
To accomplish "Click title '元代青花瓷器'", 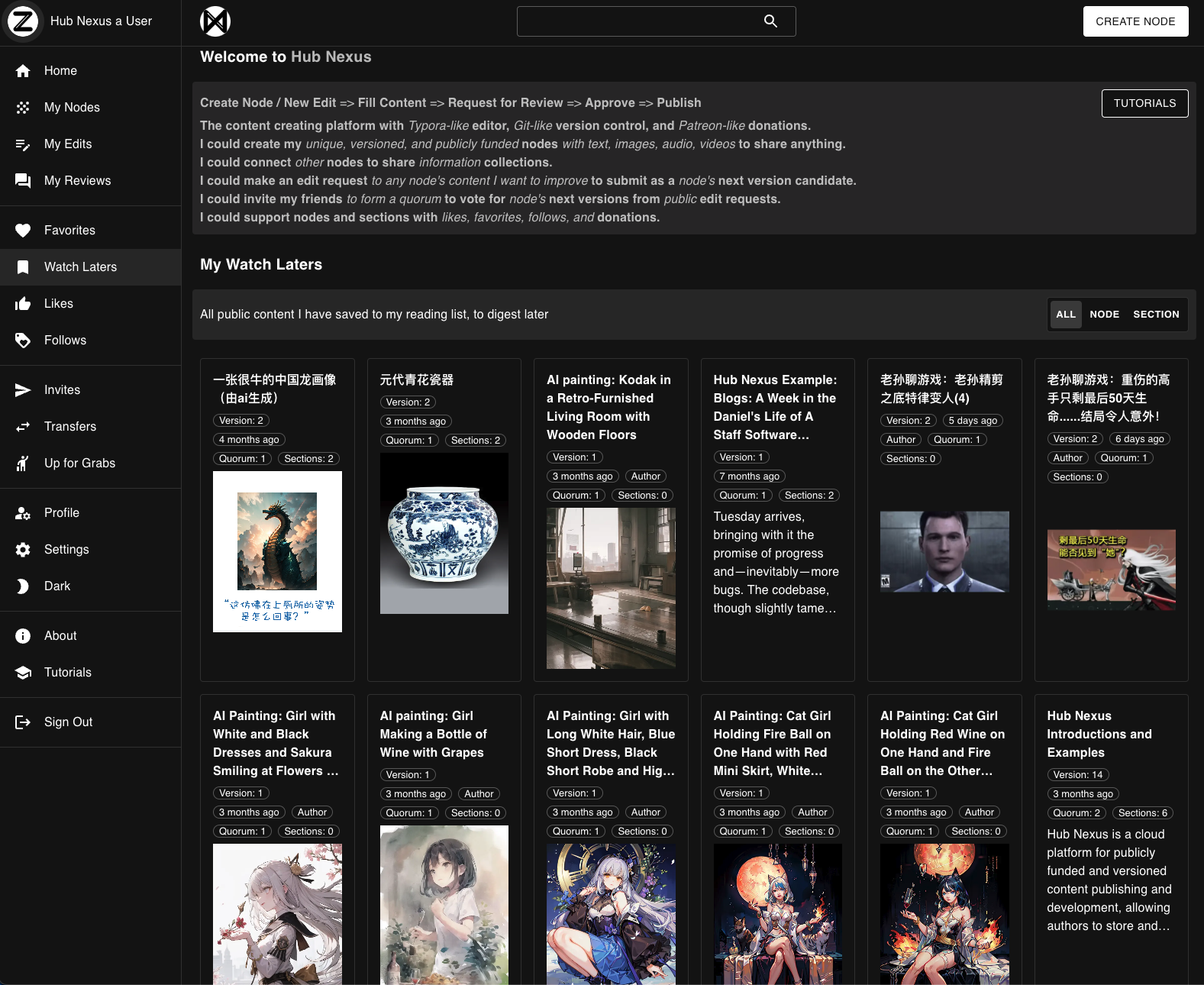I will tap(417, 379).
